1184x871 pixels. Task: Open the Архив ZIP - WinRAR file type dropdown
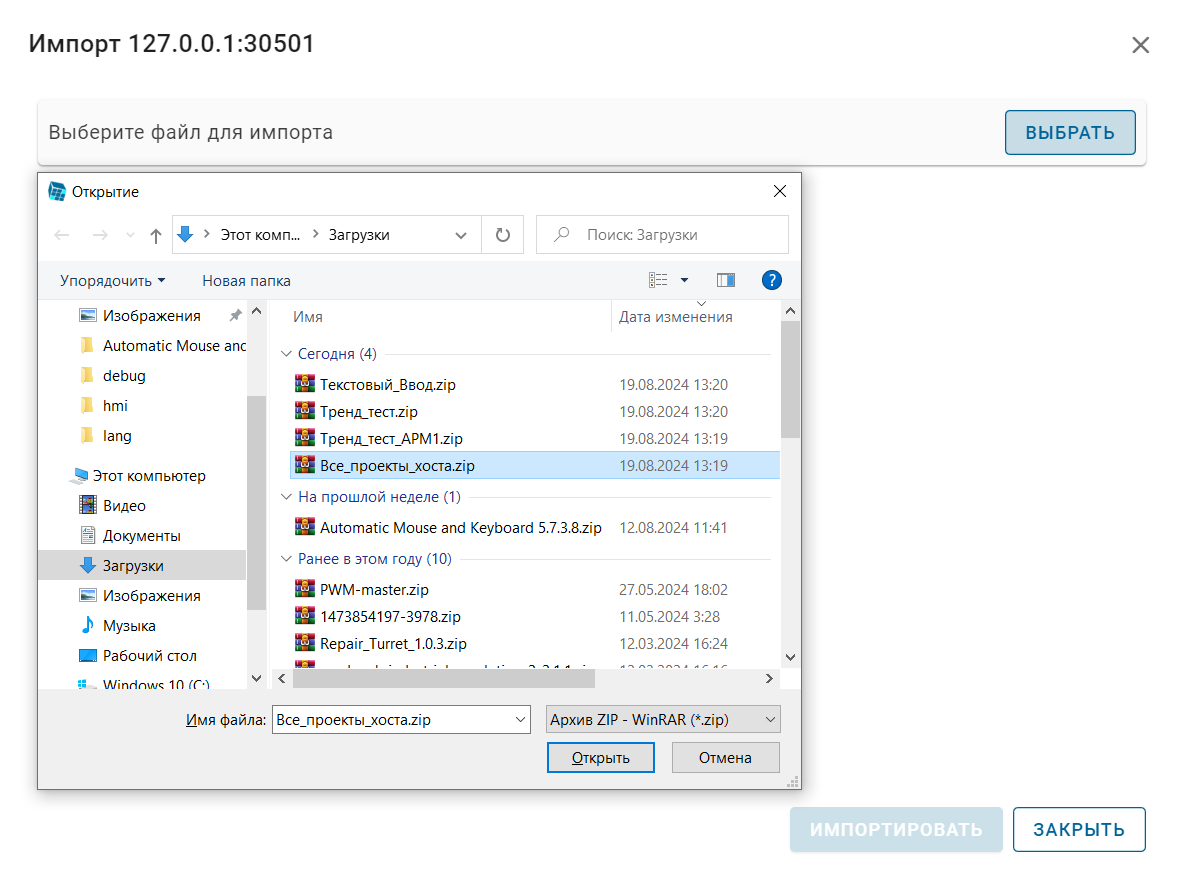(x=663, y=719)
